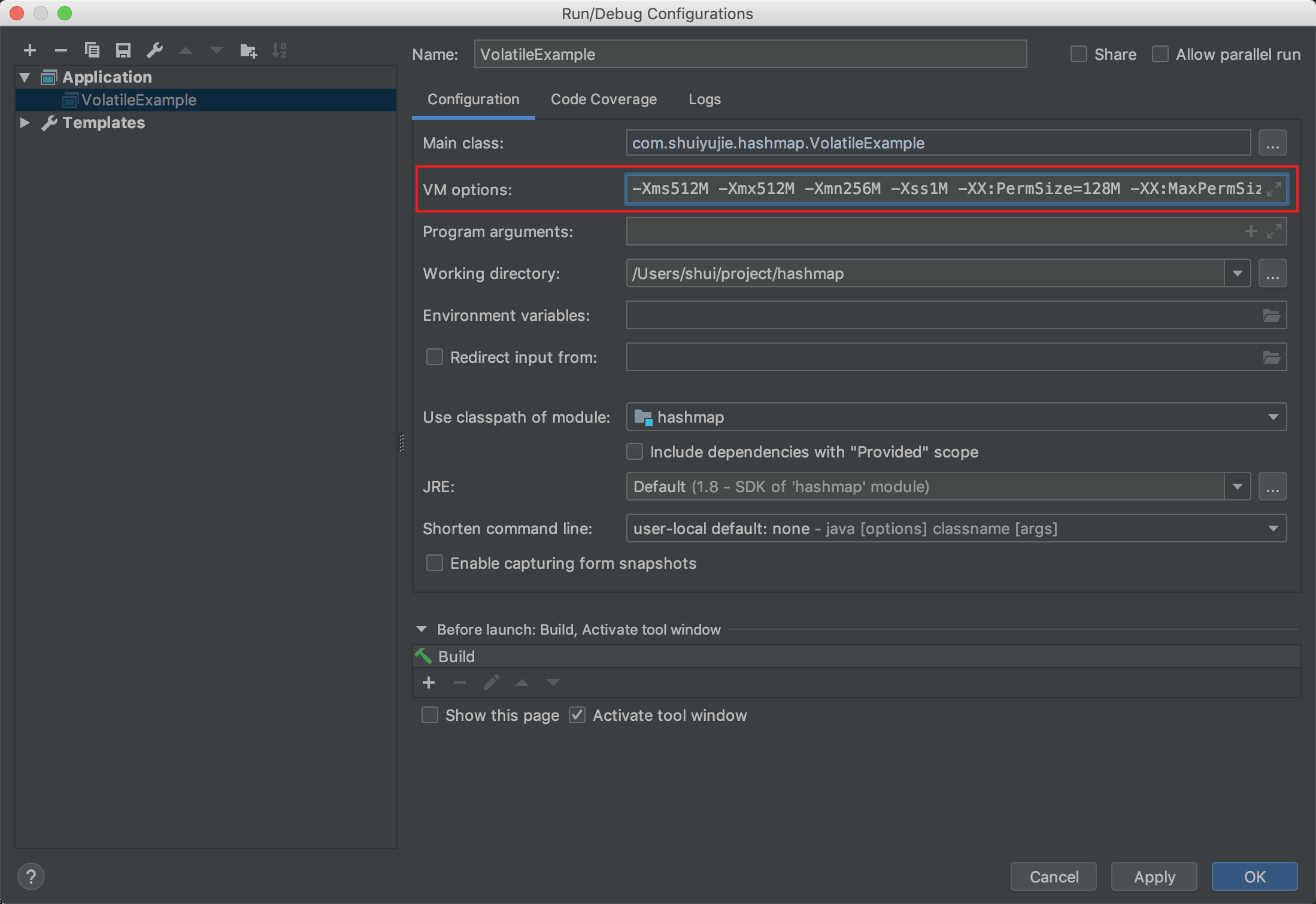The height and width of the screenshot is (904, 1316).
Task: Click the Remove Configuration minus icon
Action: (x=60, y=50)
